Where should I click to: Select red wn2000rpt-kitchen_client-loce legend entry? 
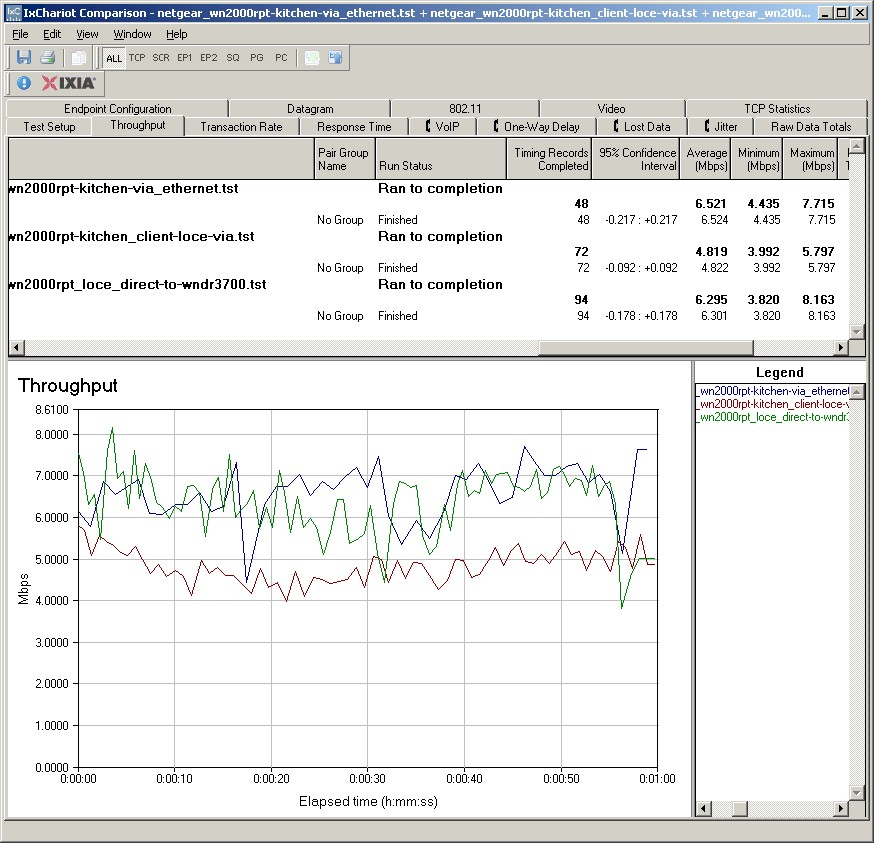(x=773, y=404)
